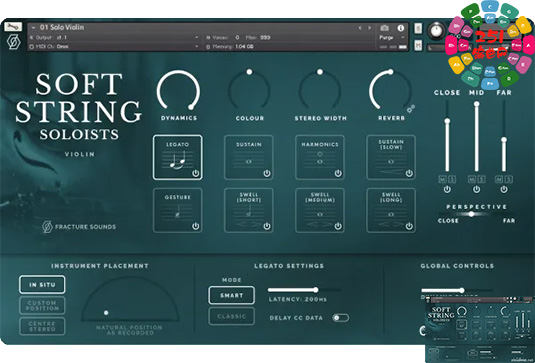Image resolution: width=535 pixels, height=363 pixels.
Task: Mute the Mid mic with M button
Action: 472,179
